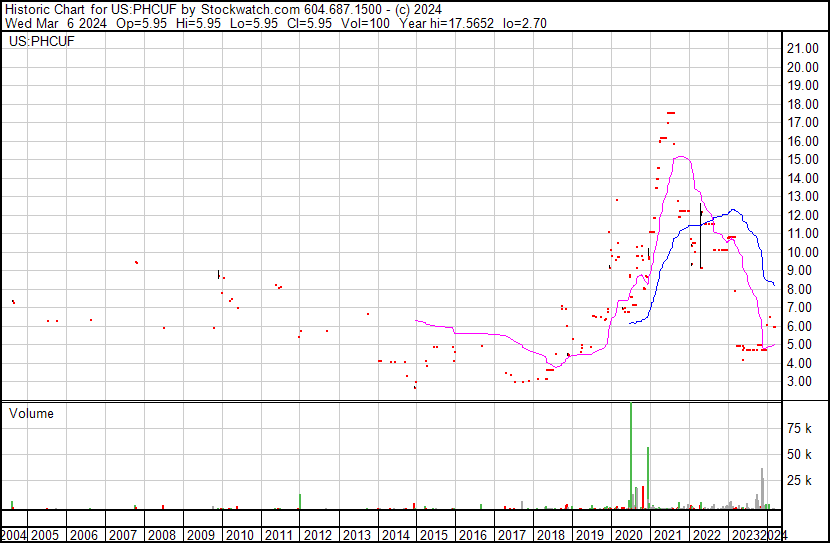Screen dimensions: 830x543
Task: Click the 2004 year label
Action: click(14, 534)
